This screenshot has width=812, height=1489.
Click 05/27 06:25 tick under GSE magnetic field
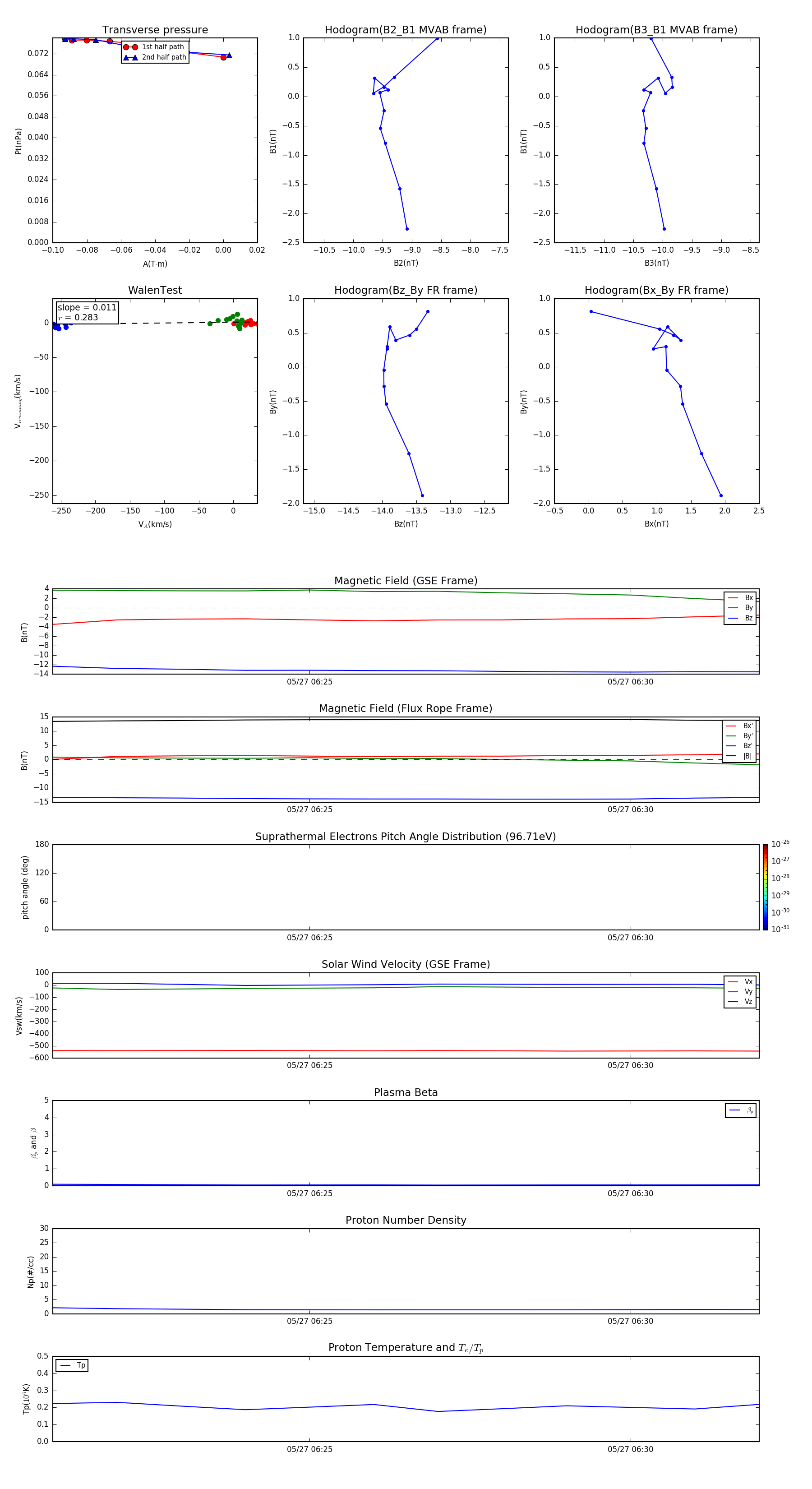(310, 682)
